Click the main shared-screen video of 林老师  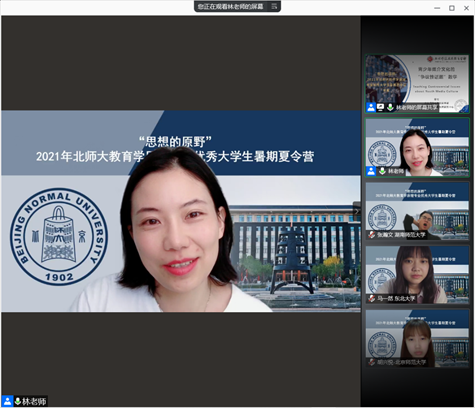coord(181,211)
